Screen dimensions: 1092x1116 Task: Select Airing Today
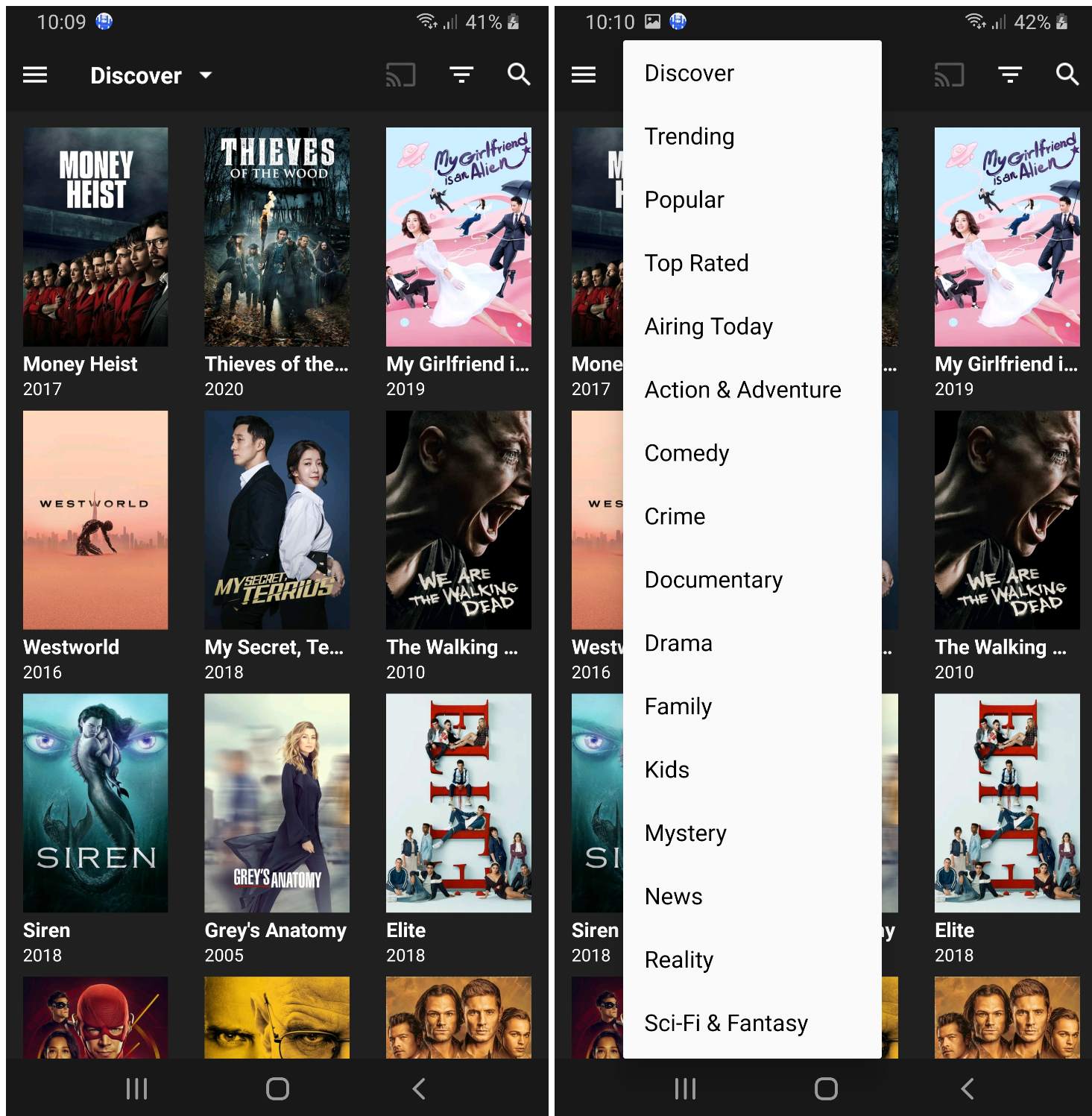752,327
